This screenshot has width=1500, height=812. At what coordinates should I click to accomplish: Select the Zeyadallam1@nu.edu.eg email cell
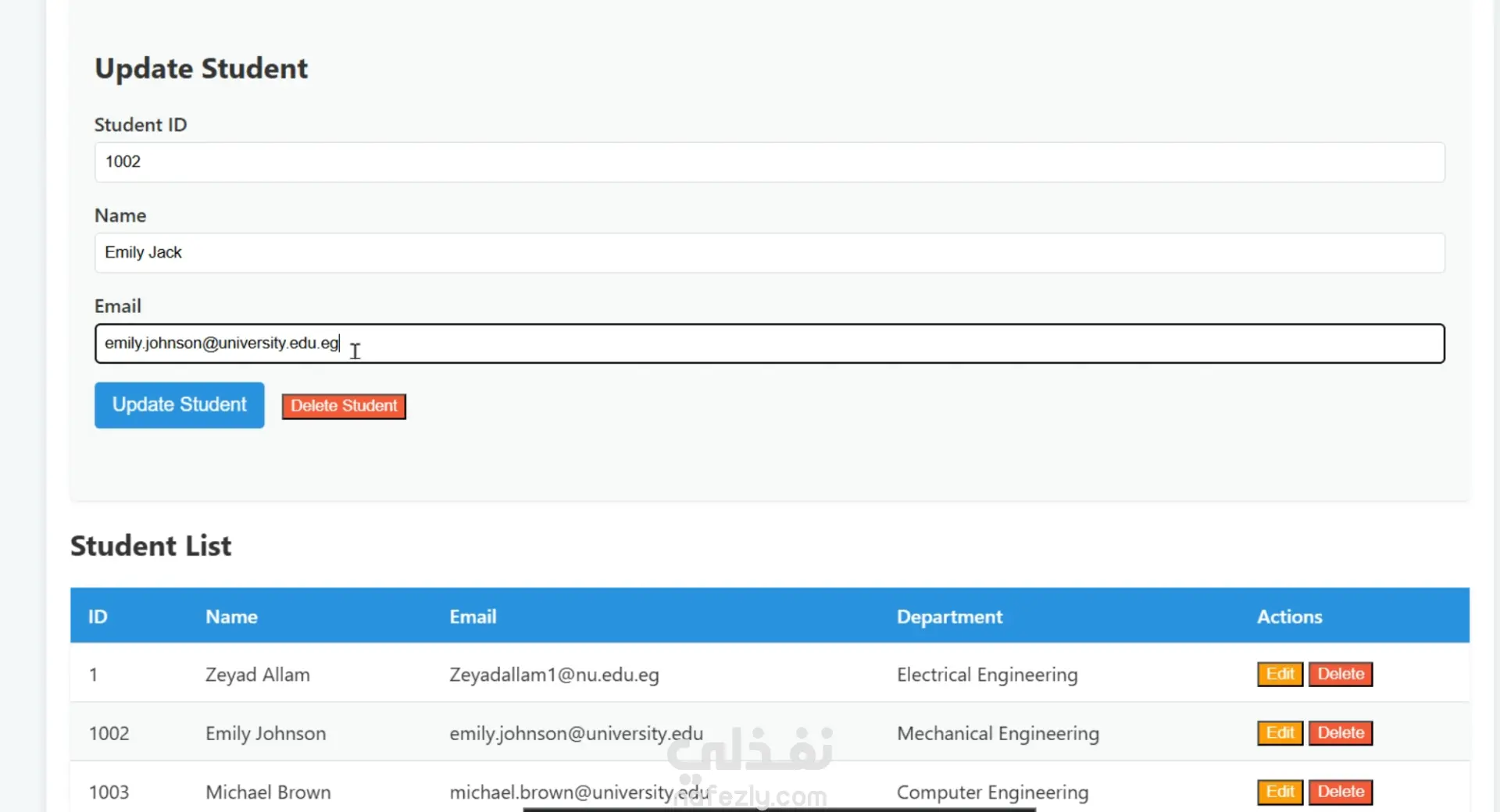[x=554, y=675]
